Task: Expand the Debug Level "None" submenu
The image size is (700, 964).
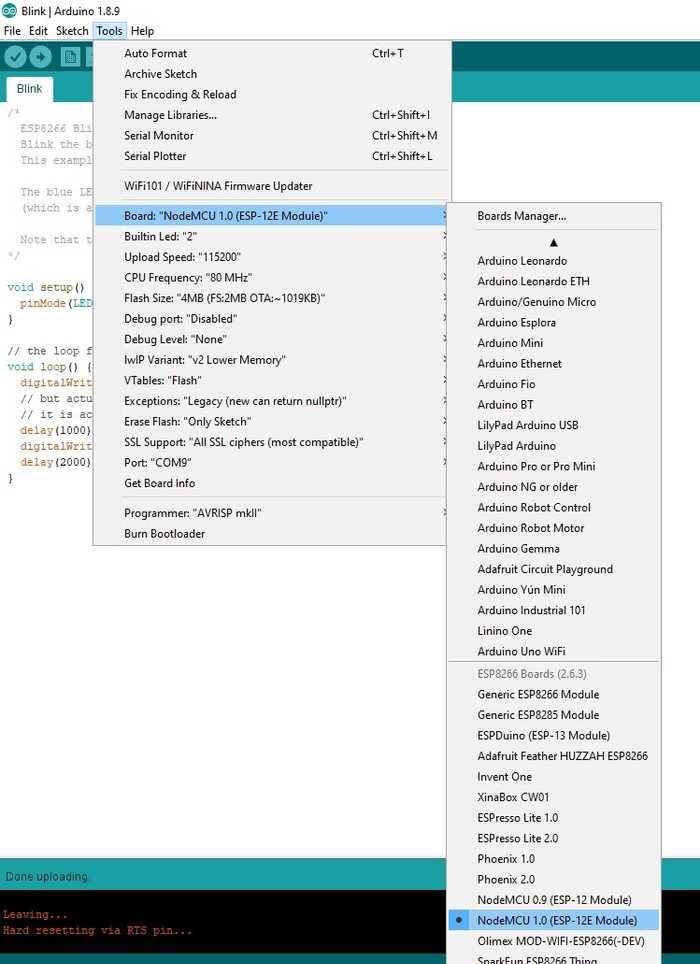Action: tap(272, 339)
